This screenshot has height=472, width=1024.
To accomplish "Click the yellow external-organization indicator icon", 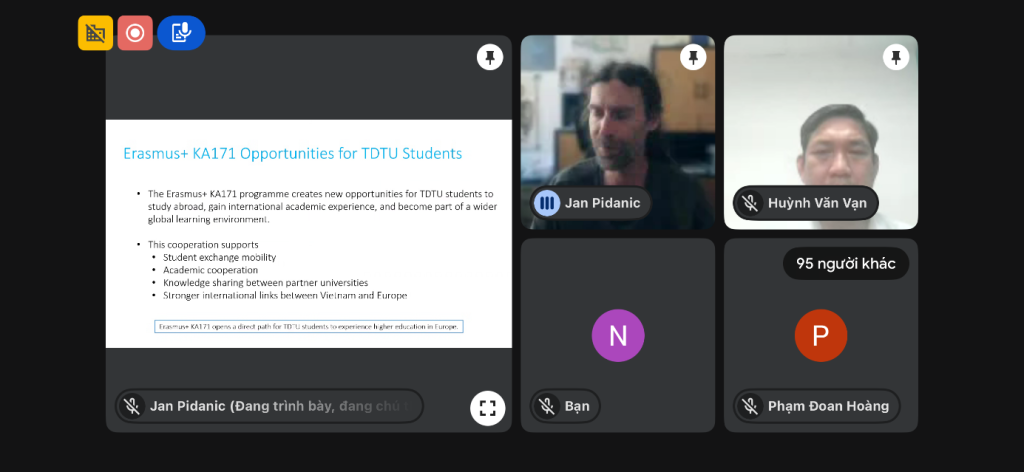I will click(95, 33).
